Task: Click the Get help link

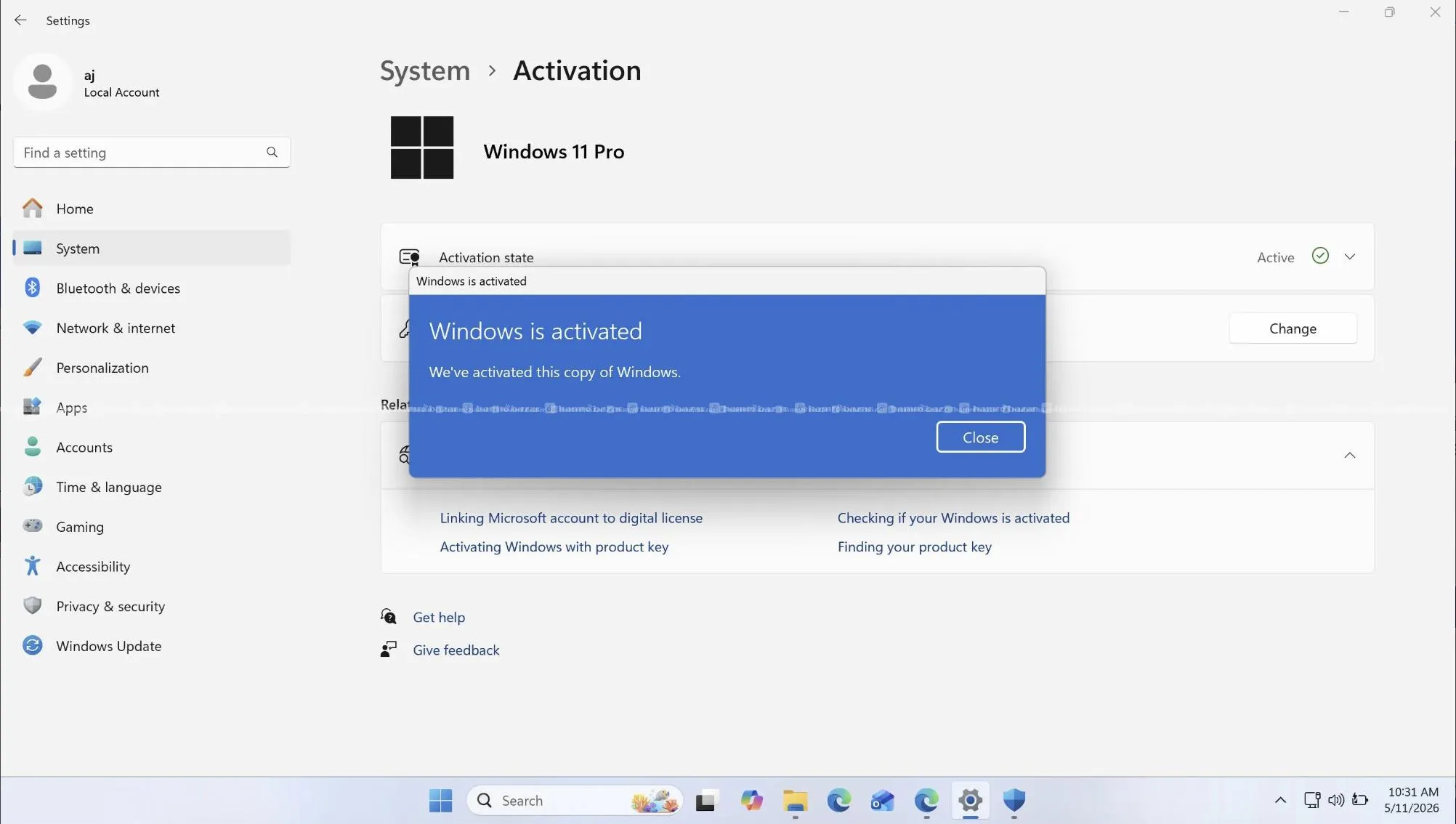Action: (439, 617)
